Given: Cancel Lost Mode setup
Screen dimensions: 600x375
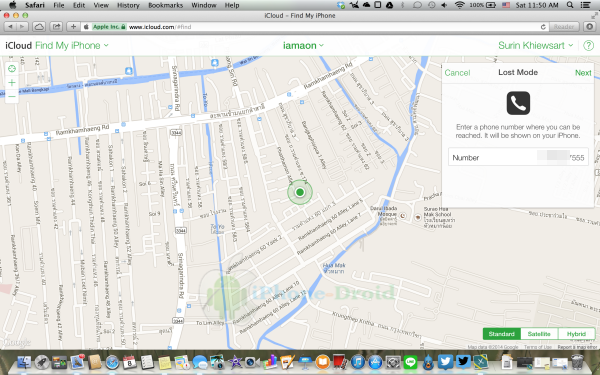Looking at the screenshot, I should tap(457, 73).
